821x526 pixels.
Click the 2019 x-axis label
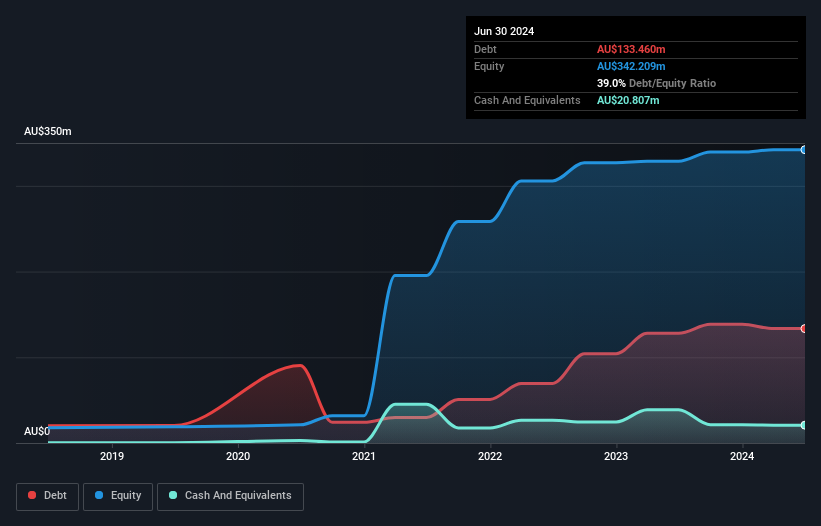112,456
